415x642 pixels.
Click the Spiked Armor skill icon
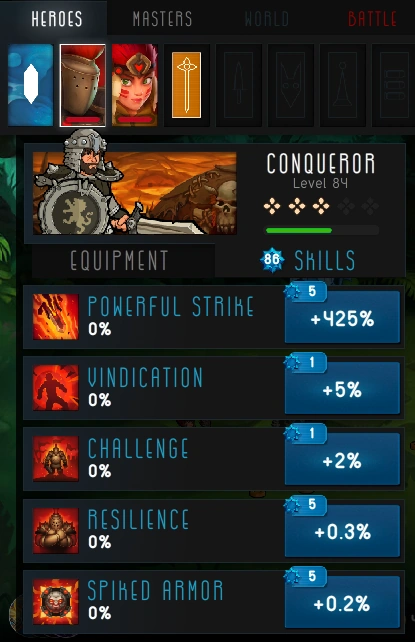[x=56, y=601]
